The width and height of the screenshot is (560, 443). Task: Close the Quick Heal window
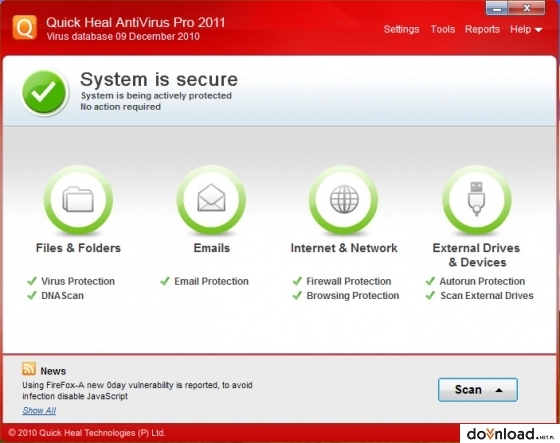(x=527, y=8)
